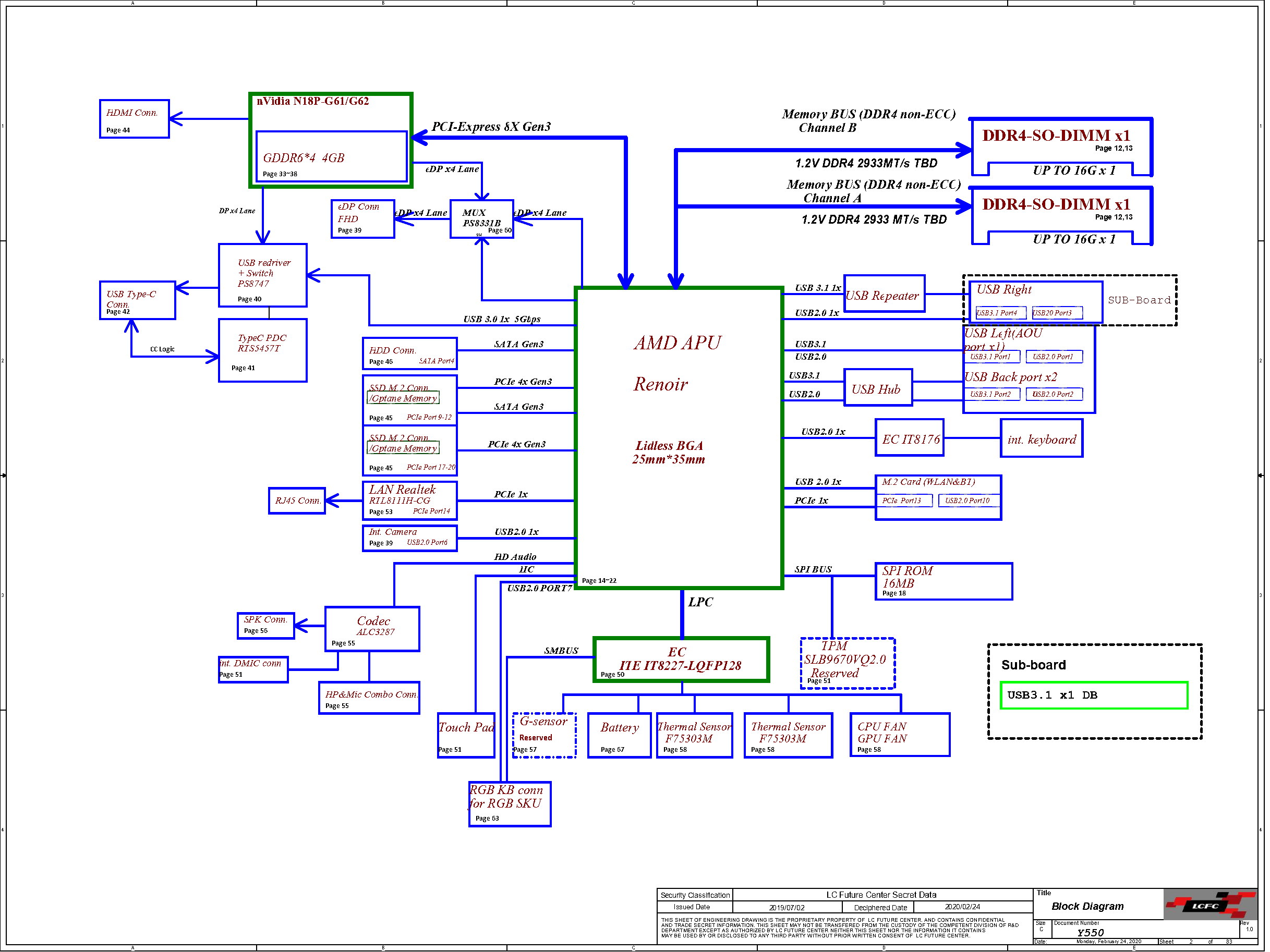This screenshot has height=952, width=1270.
Task: Select the TPM SLB9670VQ2.0 Reserved block
Action: pyautogui.click(x=848, y=663)
